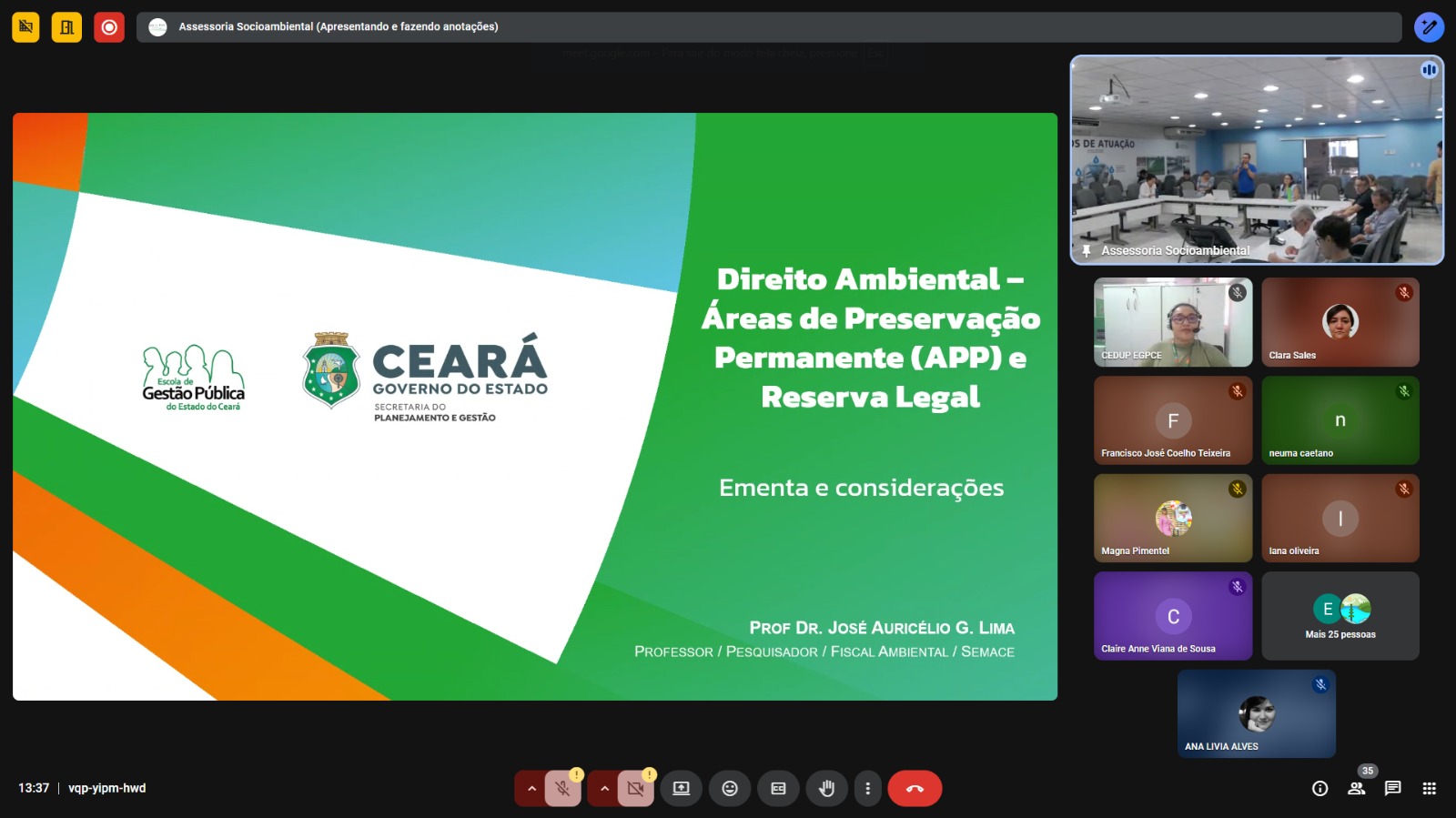Leave the call with red hang-up button

pyautogui.click(x=915, y=789)
